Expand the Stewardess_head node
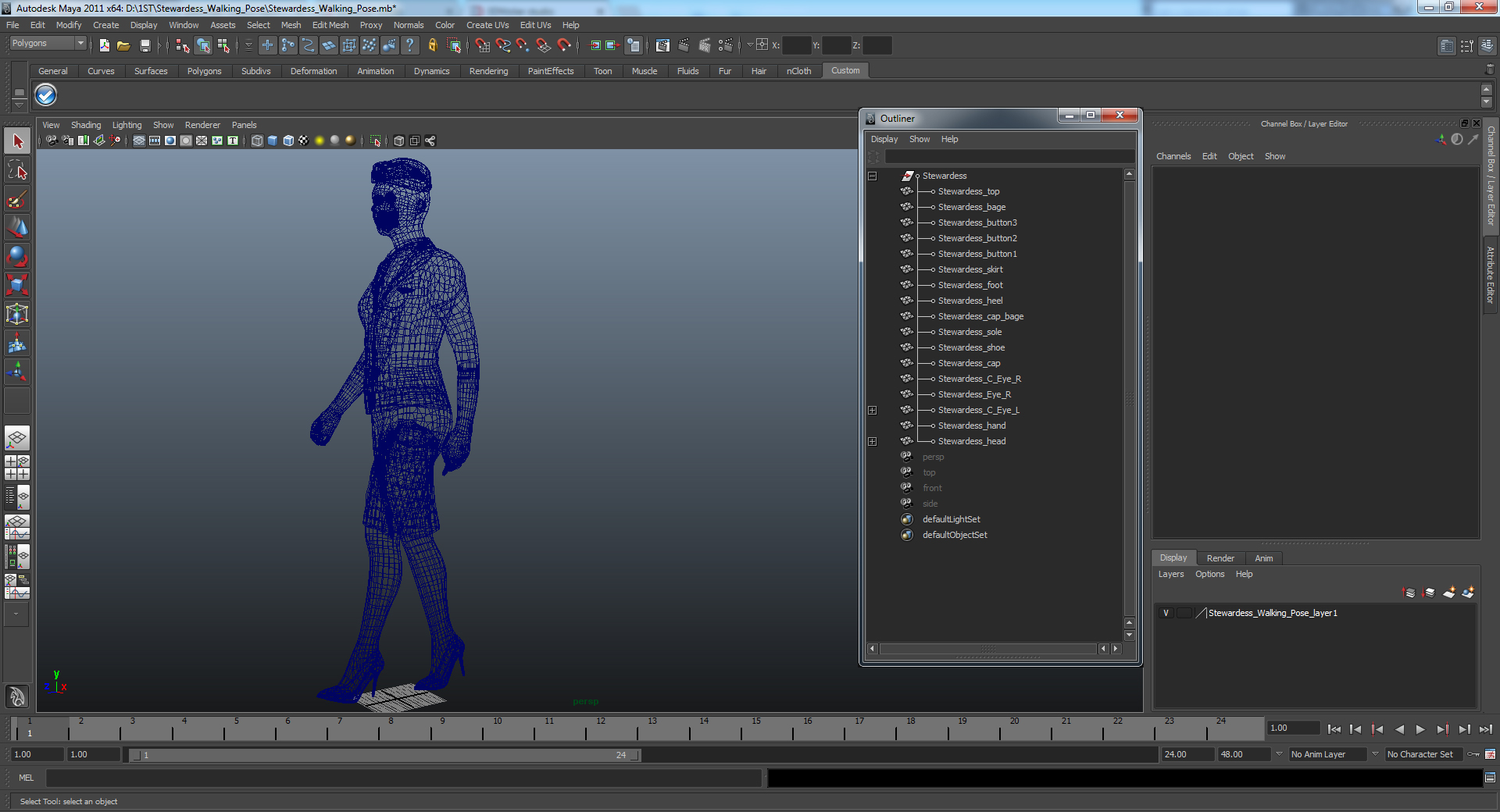Screen dimensions: 1500x812 pos(873,441)
